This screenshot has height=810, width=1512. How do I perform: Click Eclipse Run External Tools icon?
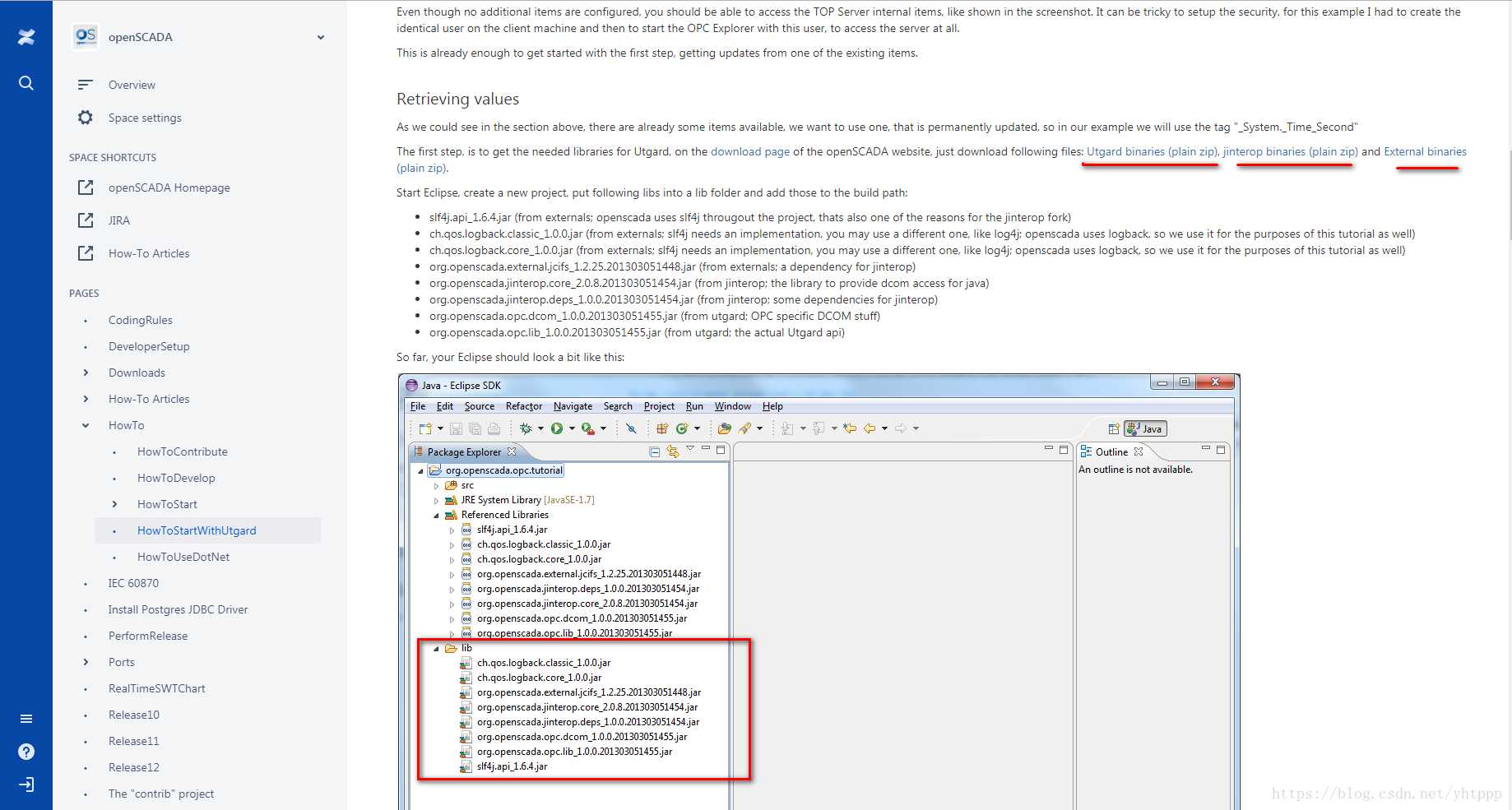[588, 428]
